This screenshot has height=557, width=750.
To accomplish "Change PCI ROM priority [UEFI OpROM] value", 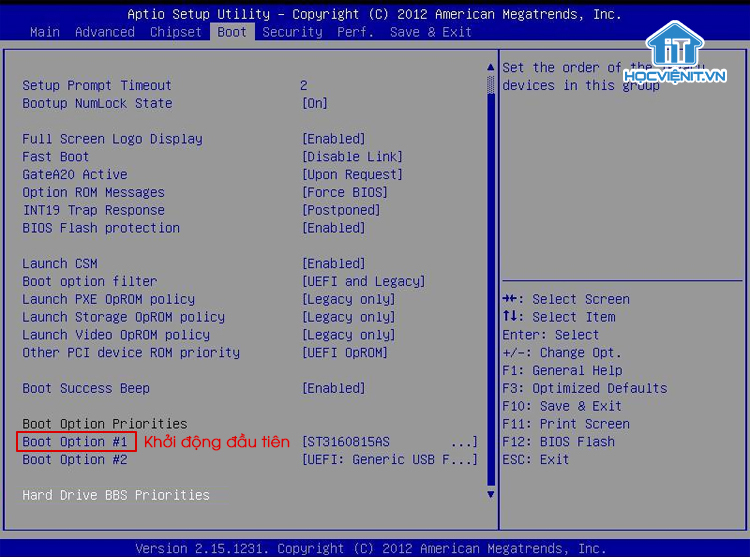I will [x=345, y=353].
